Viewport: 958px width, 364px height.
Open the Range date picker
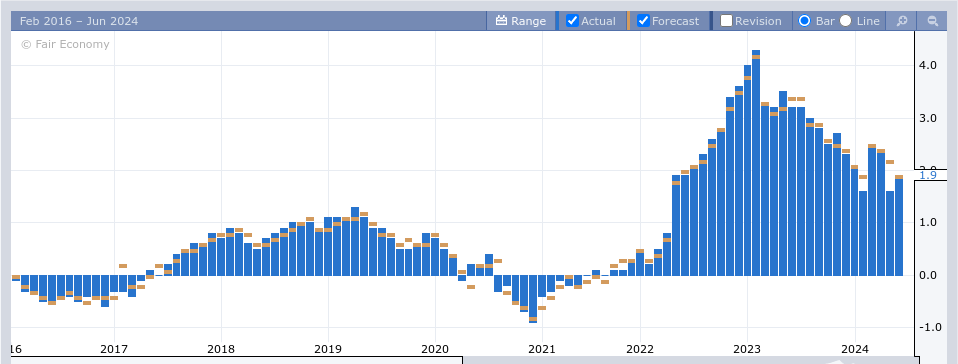[521, 21]
